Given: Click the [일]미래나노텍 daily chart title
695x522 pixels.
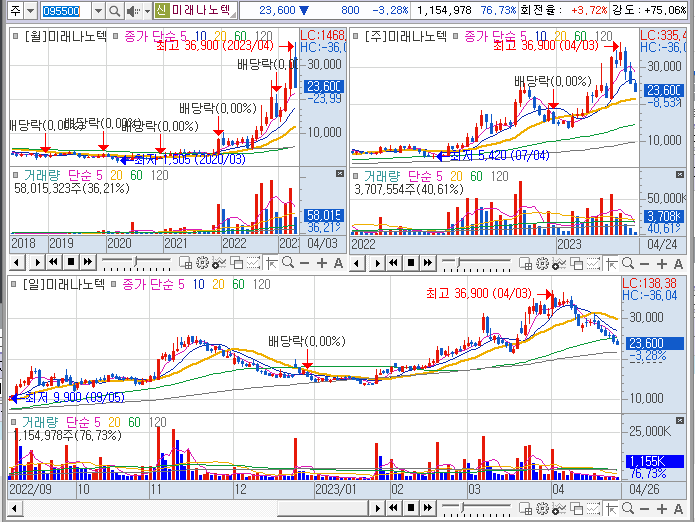Looking at the screenshot, I should pyautogui.click(x=63, y=284).
